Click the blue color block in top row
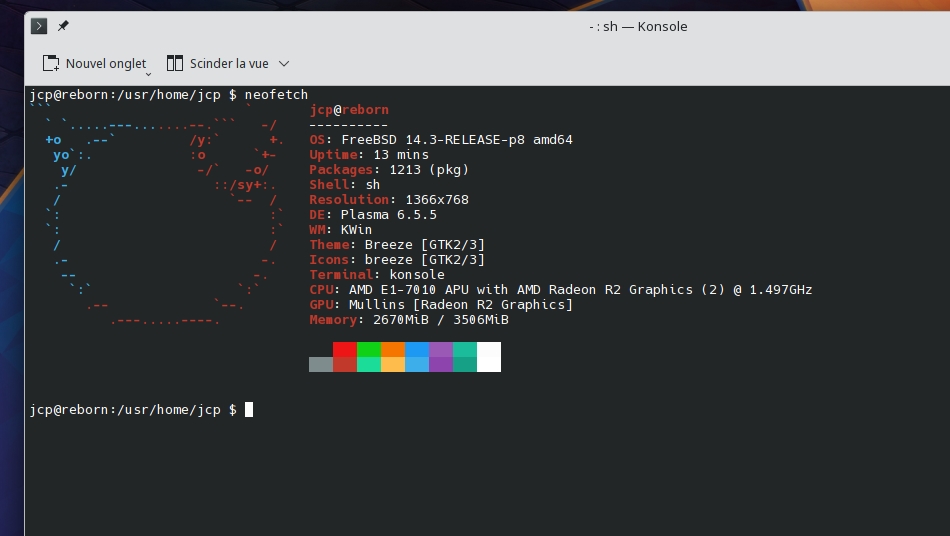The image size is (950, 536). [x=417, y=349]
